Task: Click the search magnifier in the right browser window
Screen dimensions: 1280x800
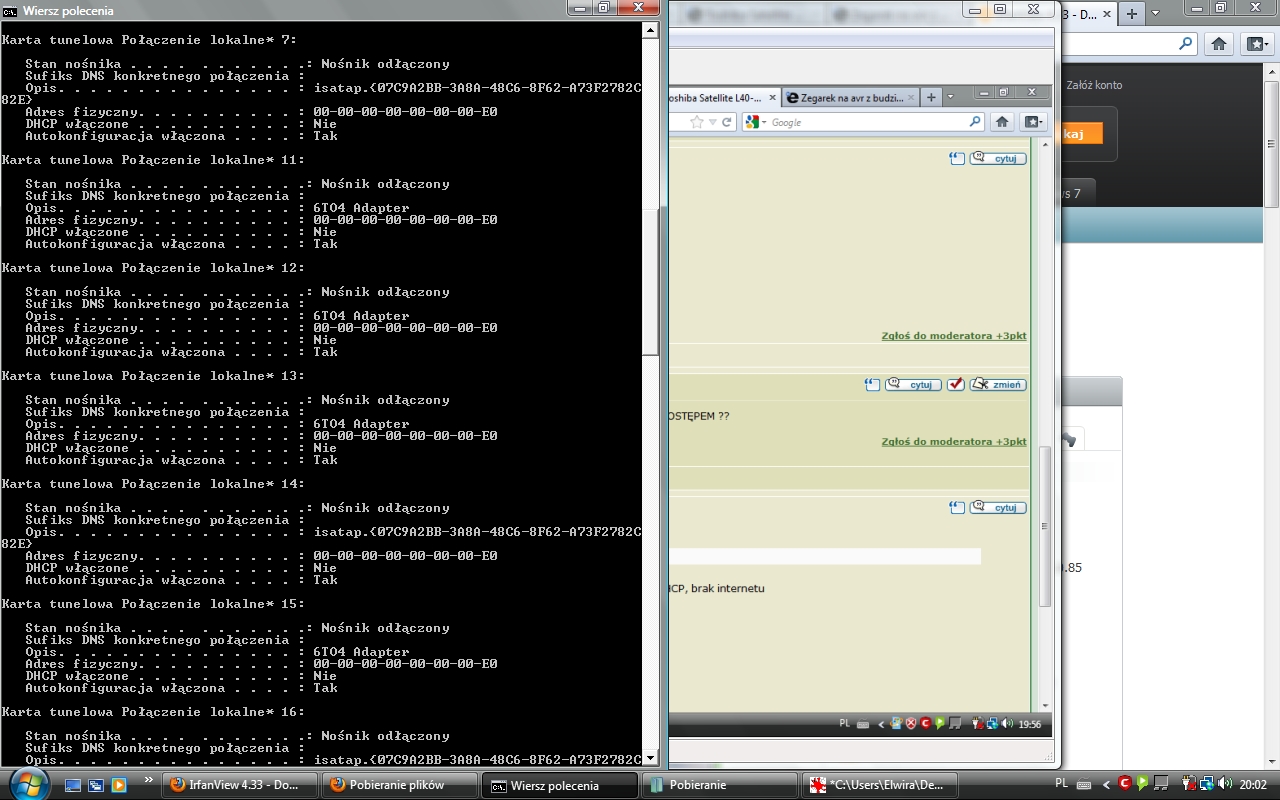Action: 1186,44
